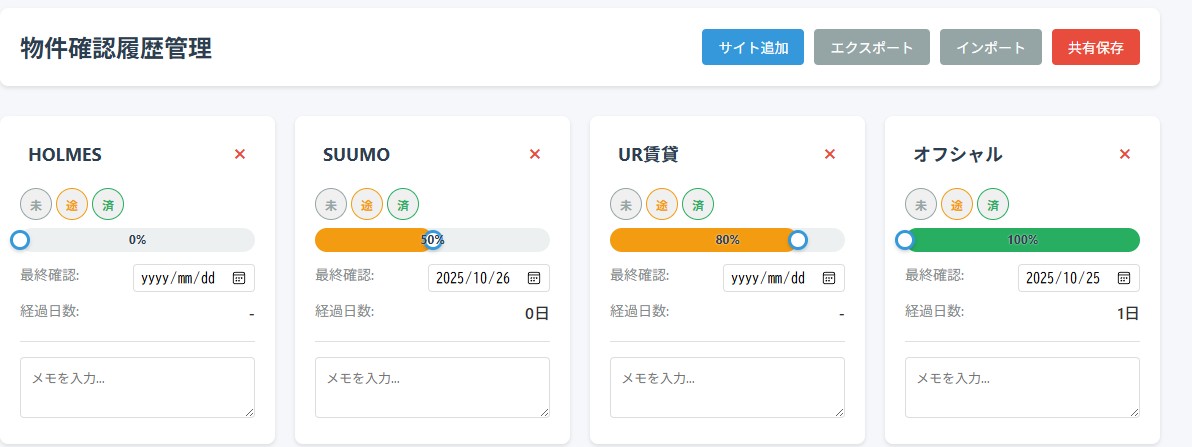
Task: Focus the オフシャル memo input box
Action: [1022, 387]
